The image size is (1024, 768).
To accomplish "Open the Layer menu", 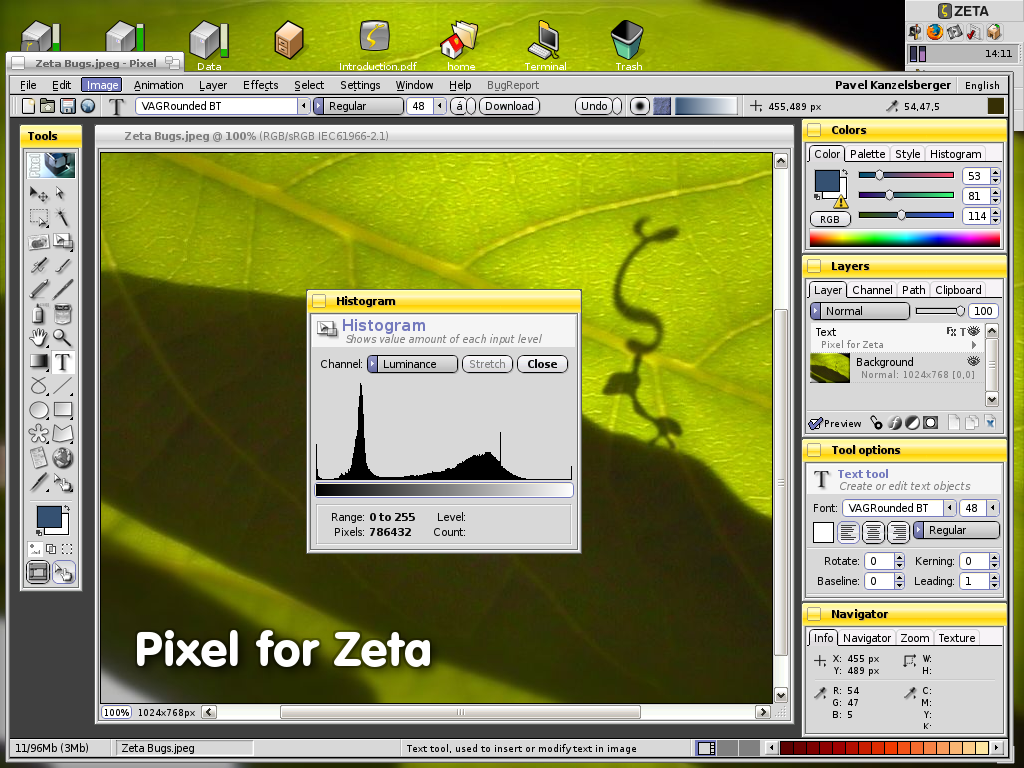I will 213,85.
